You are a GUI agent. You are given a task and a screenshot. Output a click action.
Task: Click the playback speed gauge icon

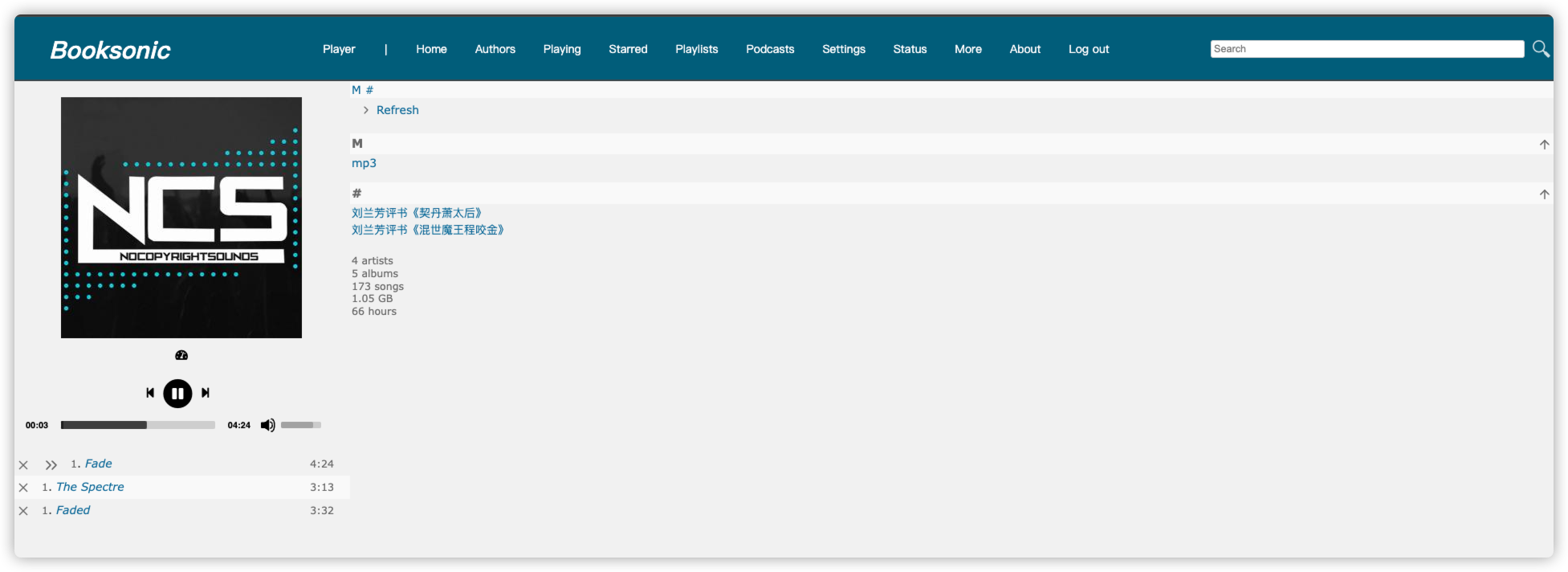[x=181, y=355]
